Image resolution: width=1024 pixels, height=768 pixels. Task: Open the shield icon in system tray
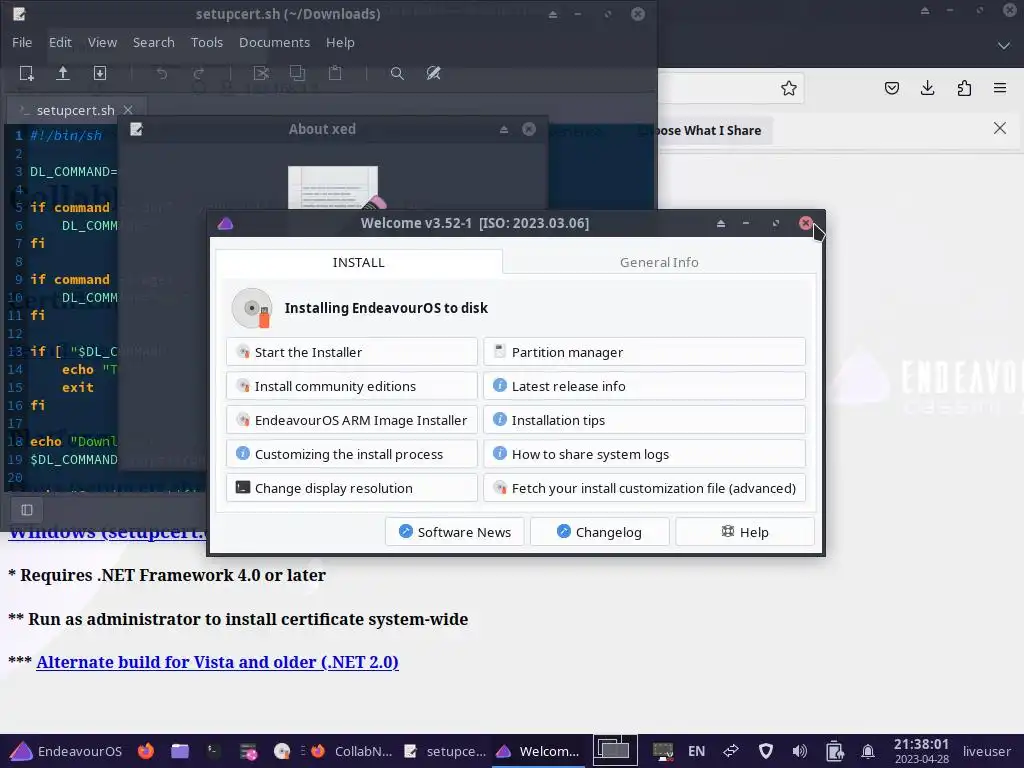point(765,751)
